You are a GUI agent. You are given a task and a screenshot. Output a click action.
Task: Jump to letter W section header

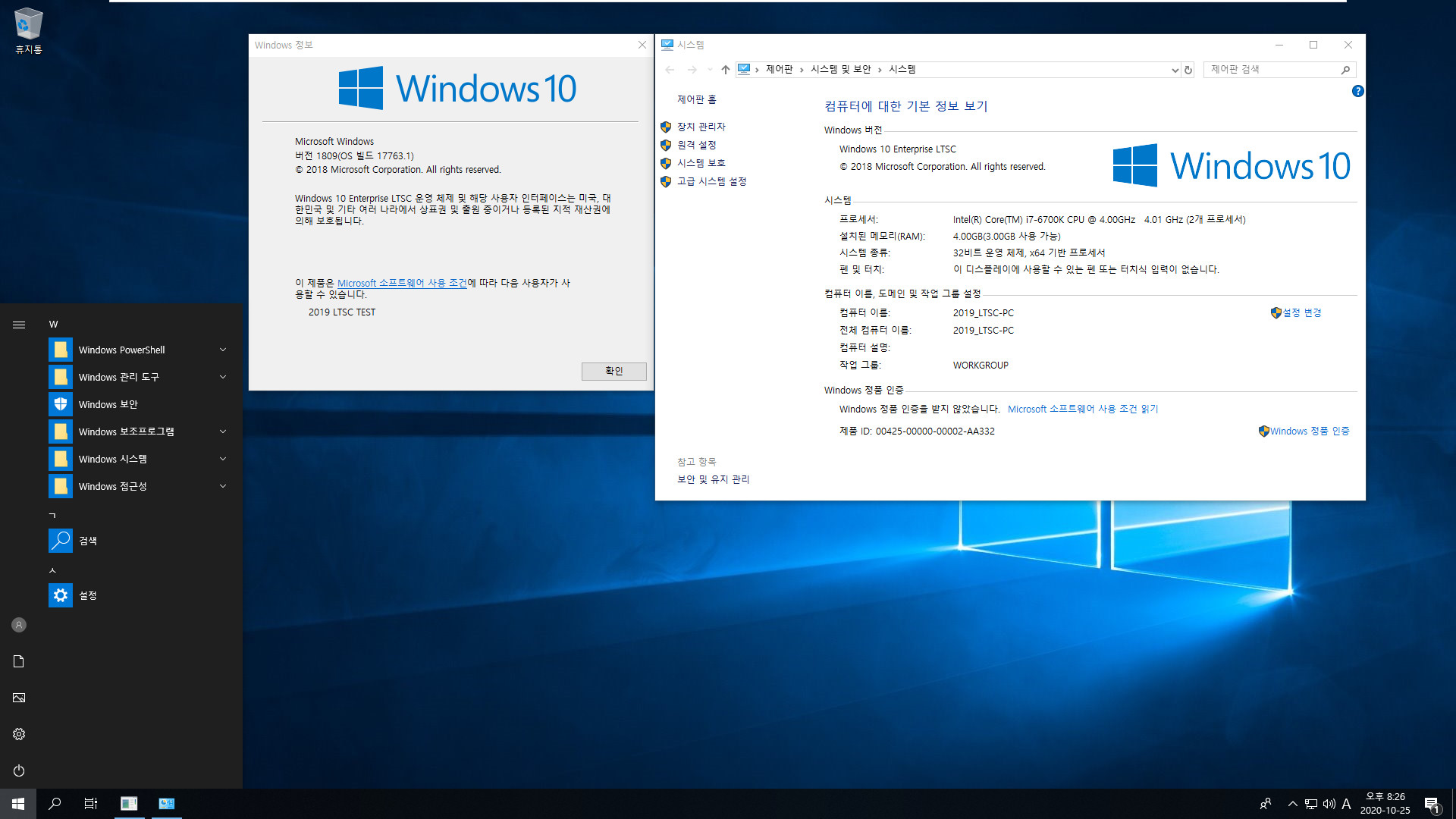54,325
